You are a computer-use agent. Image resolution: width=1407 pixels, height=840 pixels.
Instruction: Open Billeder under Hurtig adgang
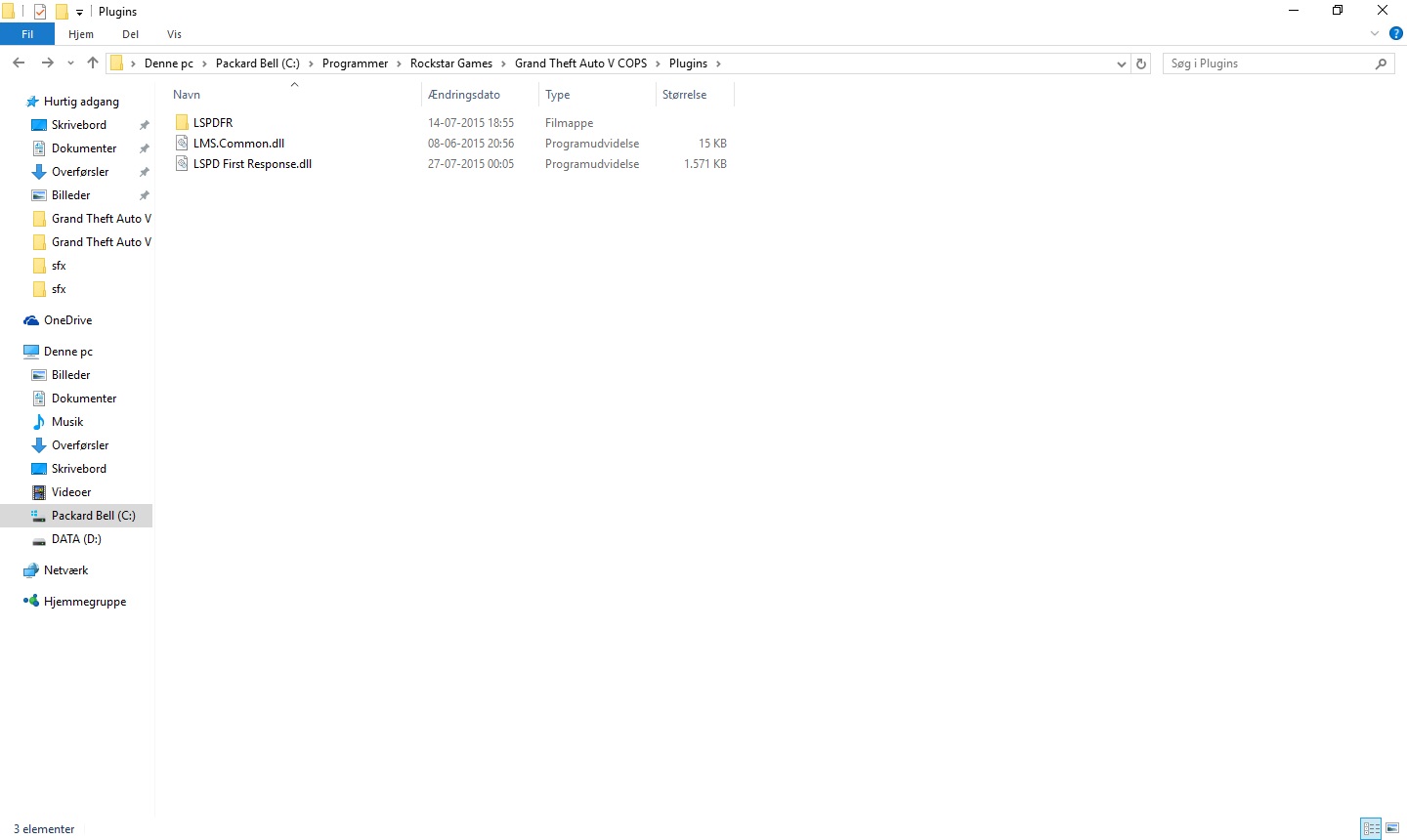[x=70, y=195]
